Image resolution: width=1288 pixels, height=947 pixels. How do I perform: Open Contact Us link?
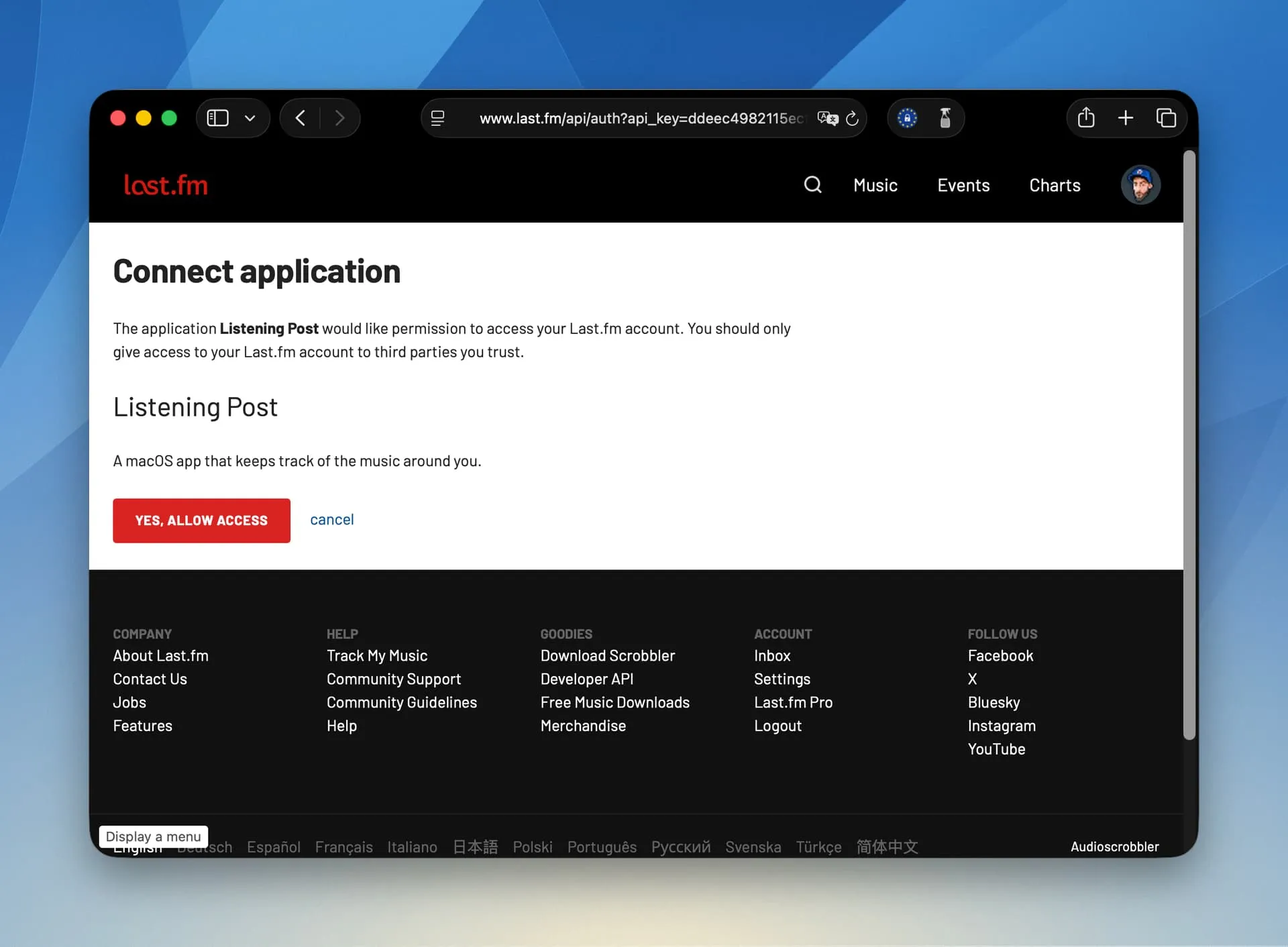pyautogui.click(x=150, y=679)
